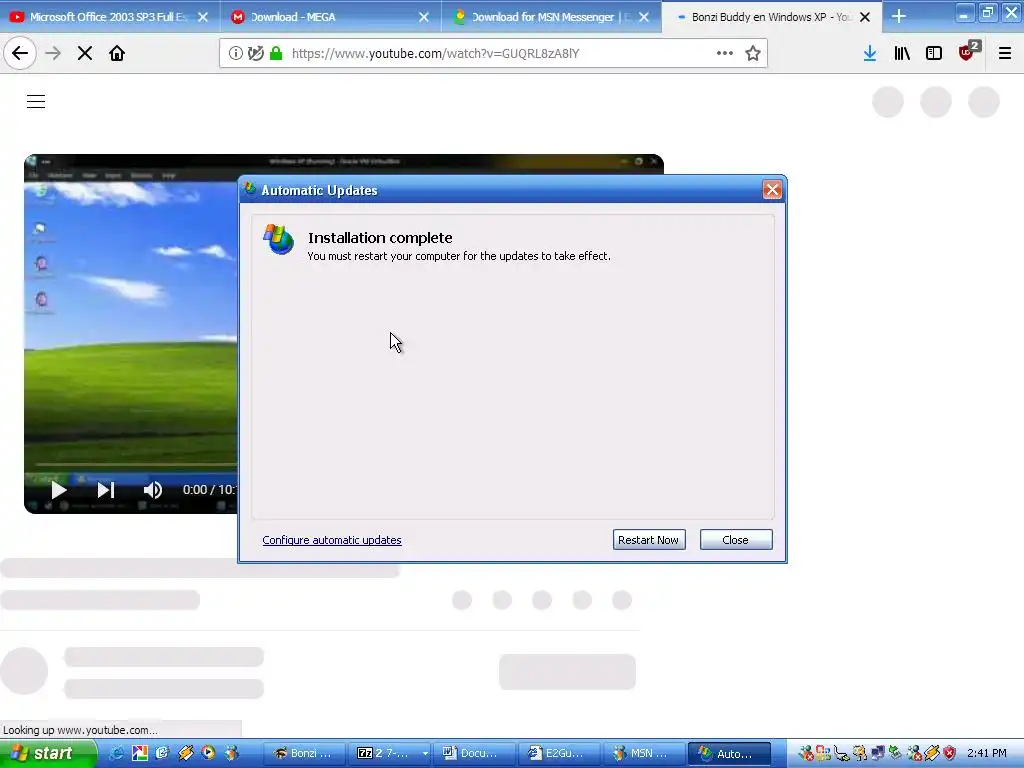The width and height of the screenshot is (1024, 768).
Task: Click the red security shield tray icon
Action: pos(950,754)
